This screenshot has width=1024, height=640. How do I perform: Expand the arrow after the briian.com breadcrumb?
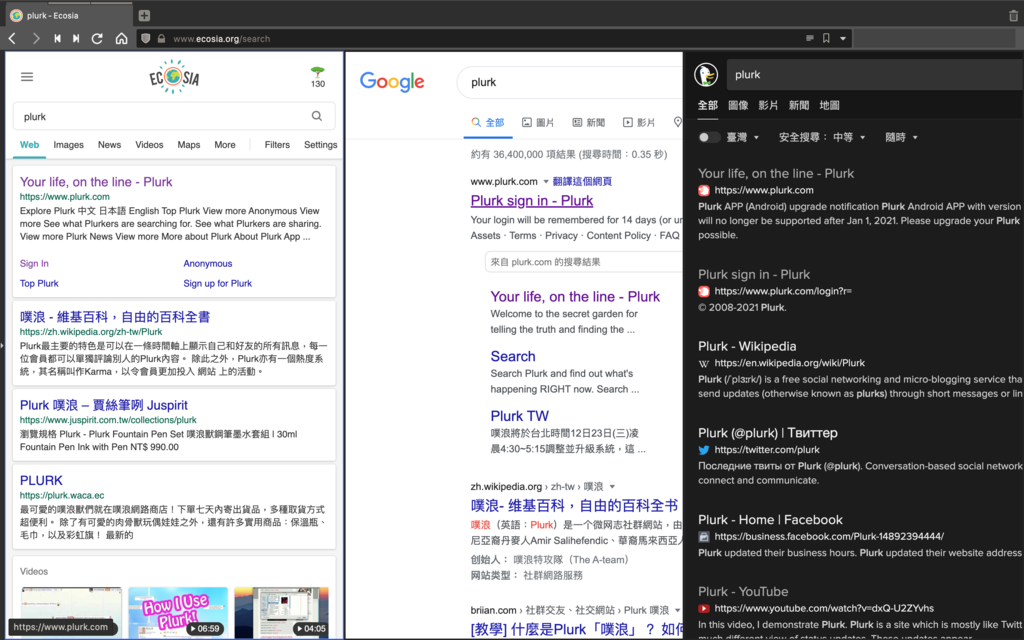pos(677,610)
